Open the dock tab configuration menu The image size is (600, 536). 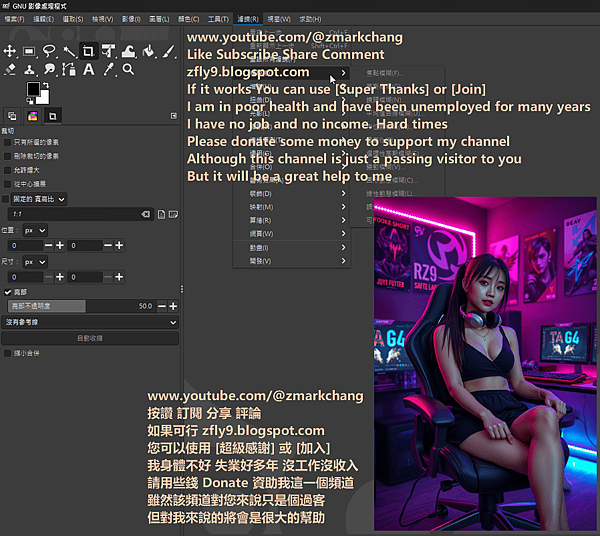[174, 116]
